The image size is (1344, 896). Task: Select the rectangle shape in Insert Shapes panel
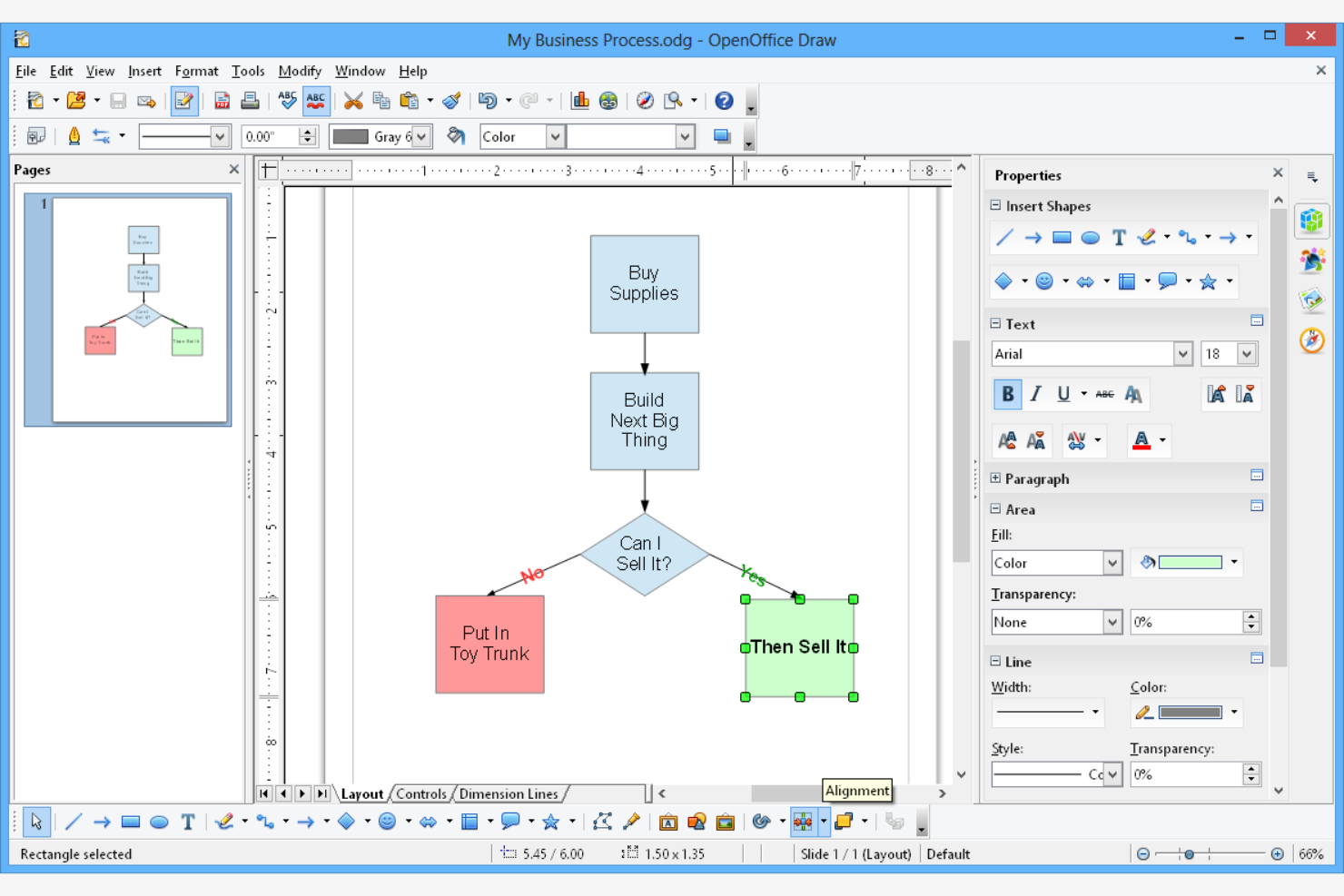pos(1061,237)
